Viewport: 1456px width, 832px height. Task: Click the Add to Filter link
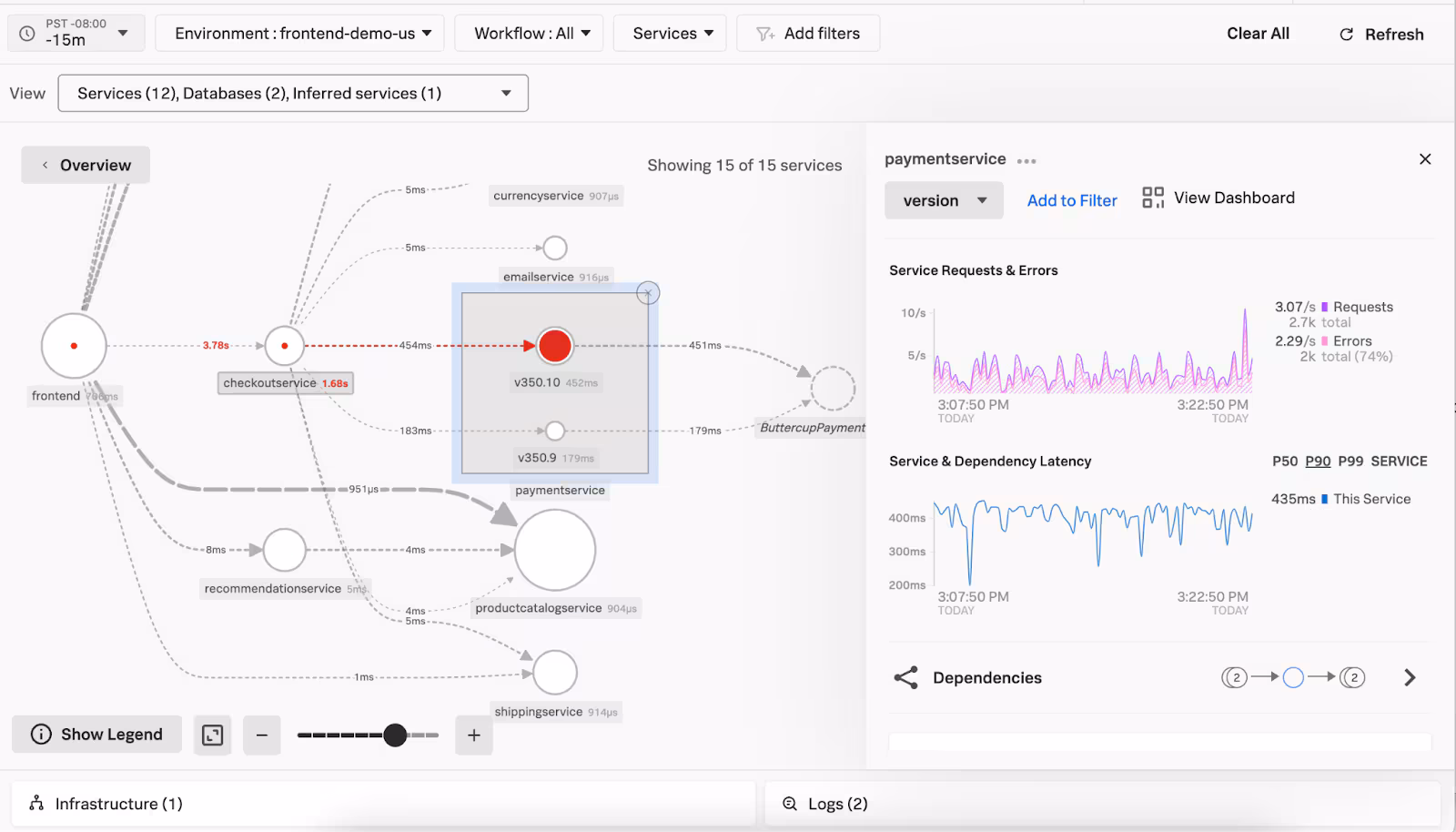point(1072,201)
